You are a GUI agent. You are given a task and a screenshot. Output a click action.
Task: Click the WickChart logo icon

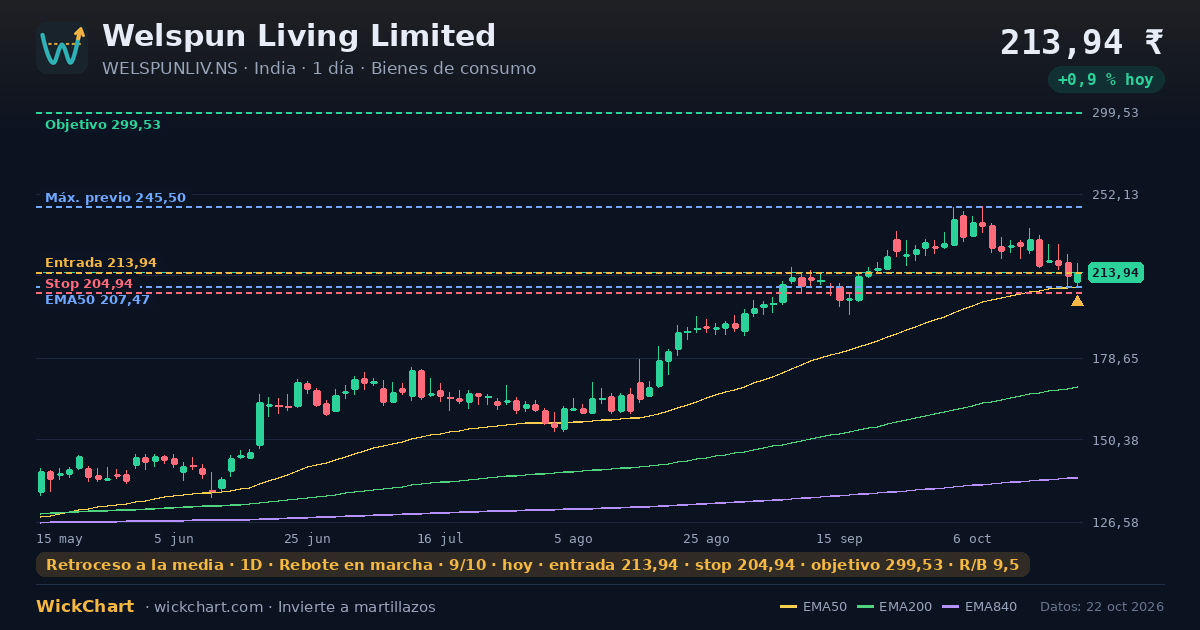(x=62, y=48)
